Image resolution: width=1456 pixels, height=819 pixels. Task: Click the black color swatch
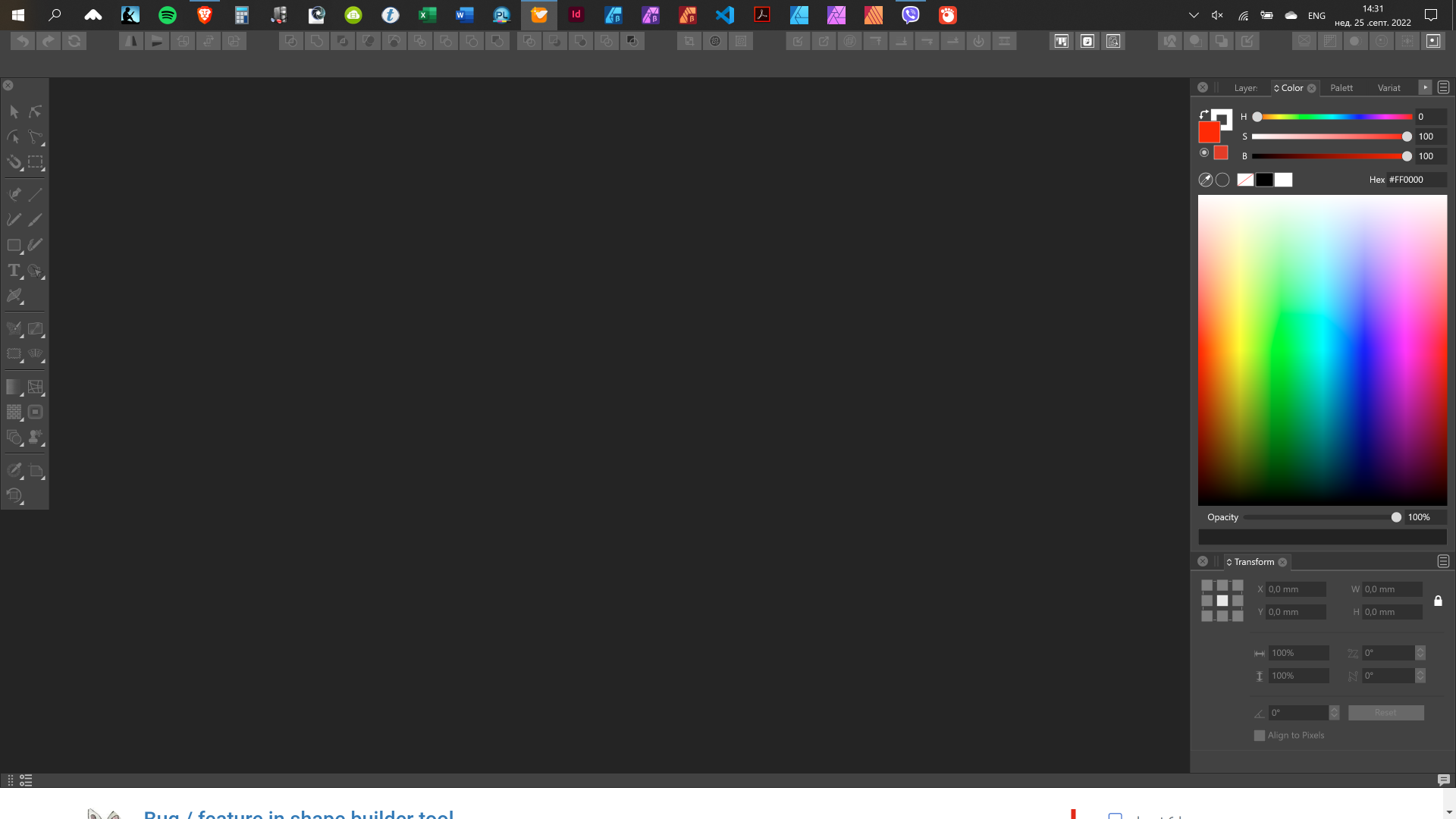(1264, 180)
